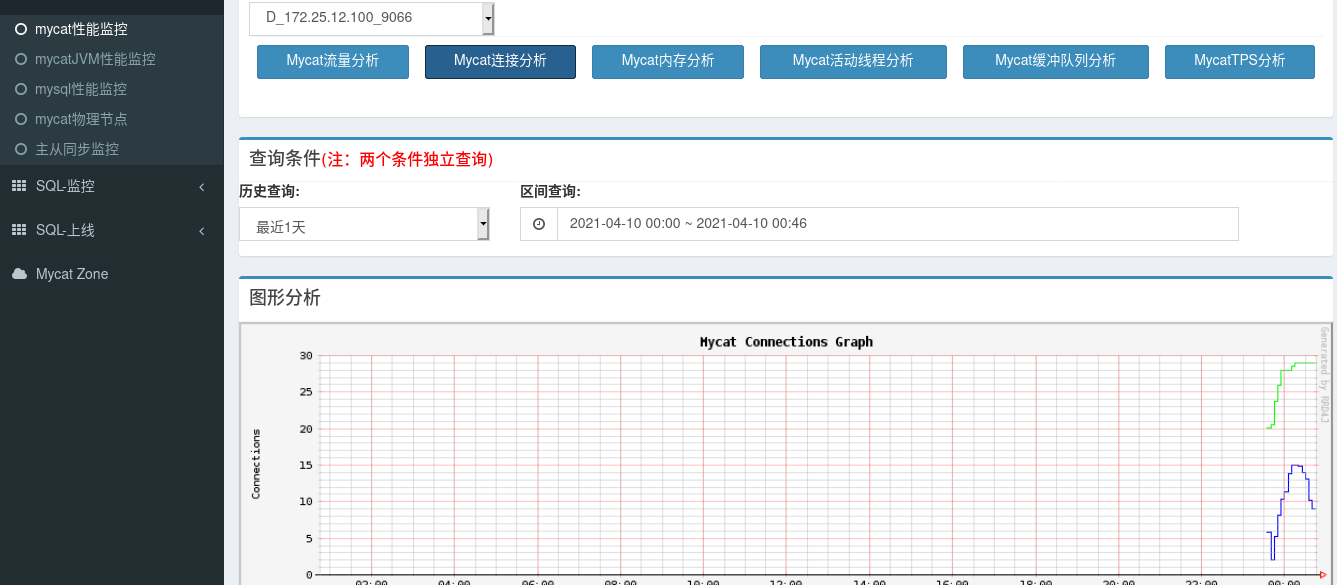Click the date range input field
Screen dimensions: 1337x585
tap(898, 224)
